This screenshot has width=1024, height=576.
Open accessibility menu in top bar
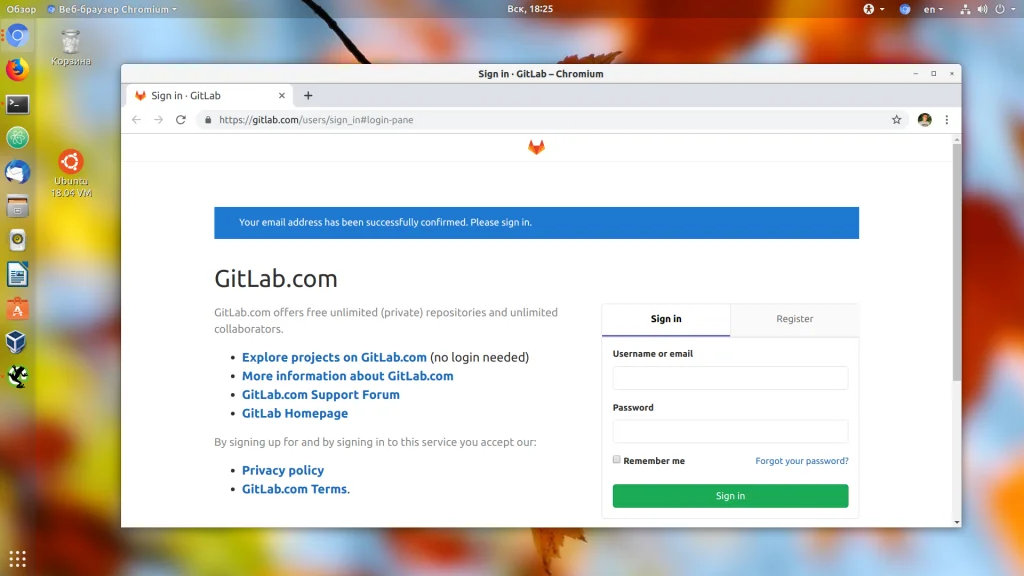(873, 9)
